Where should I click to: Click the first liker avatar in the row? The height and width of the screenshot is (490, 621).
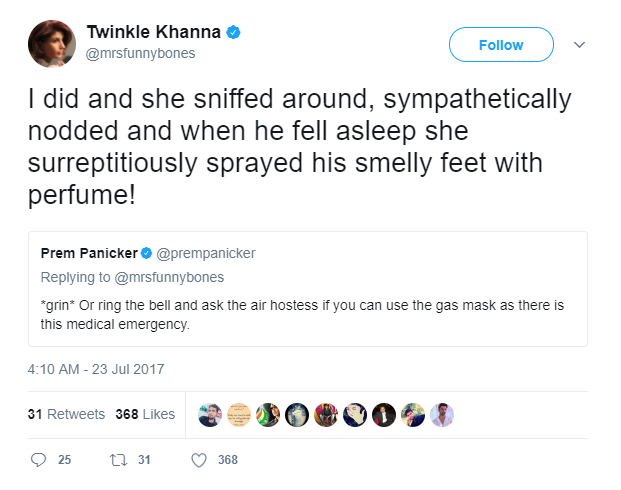[x=209, y=414]
